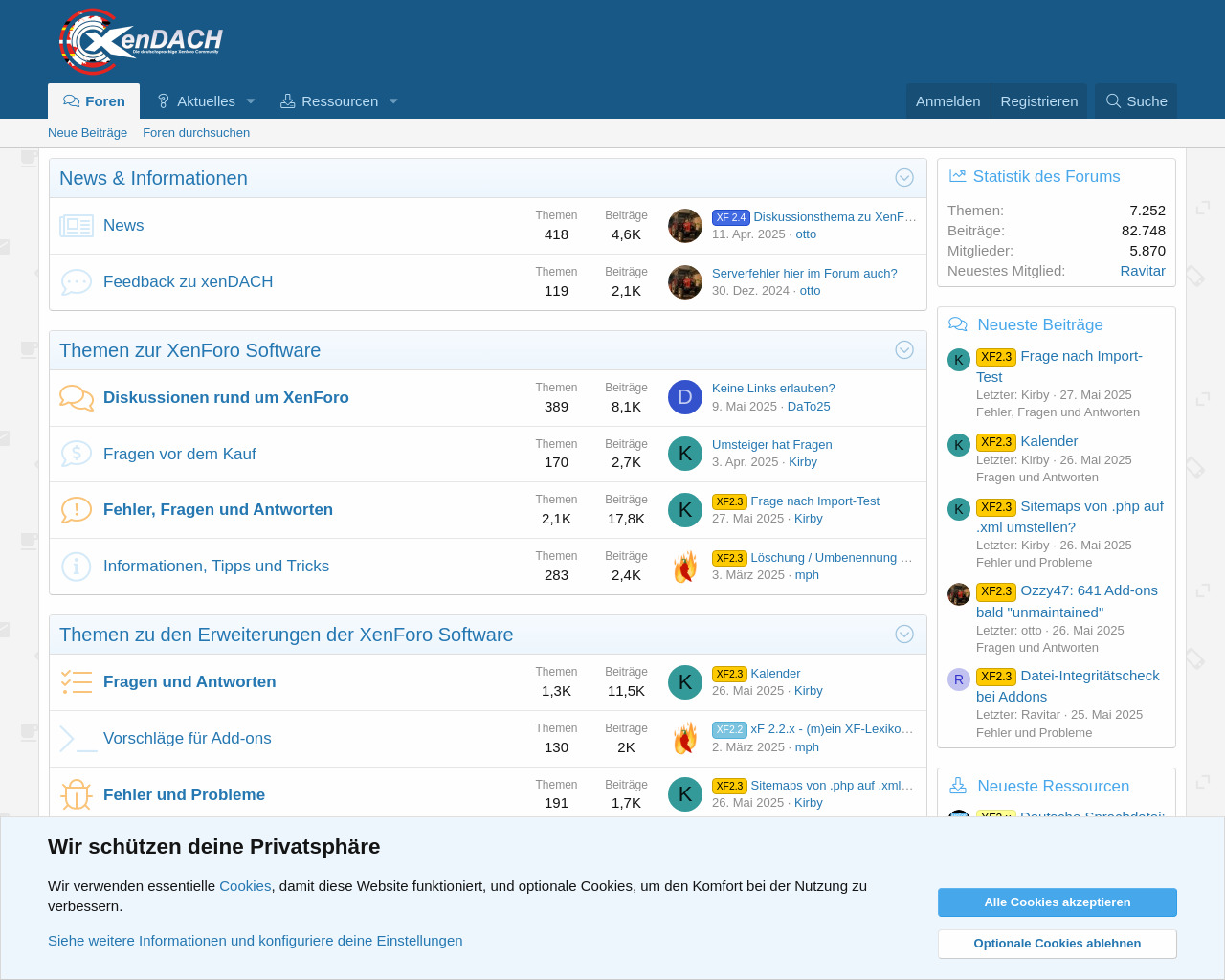This screenshot has width=1225, height=980.
Task: Open mph's flame avatar in Vorschläge row
Action: click(685, 738)
